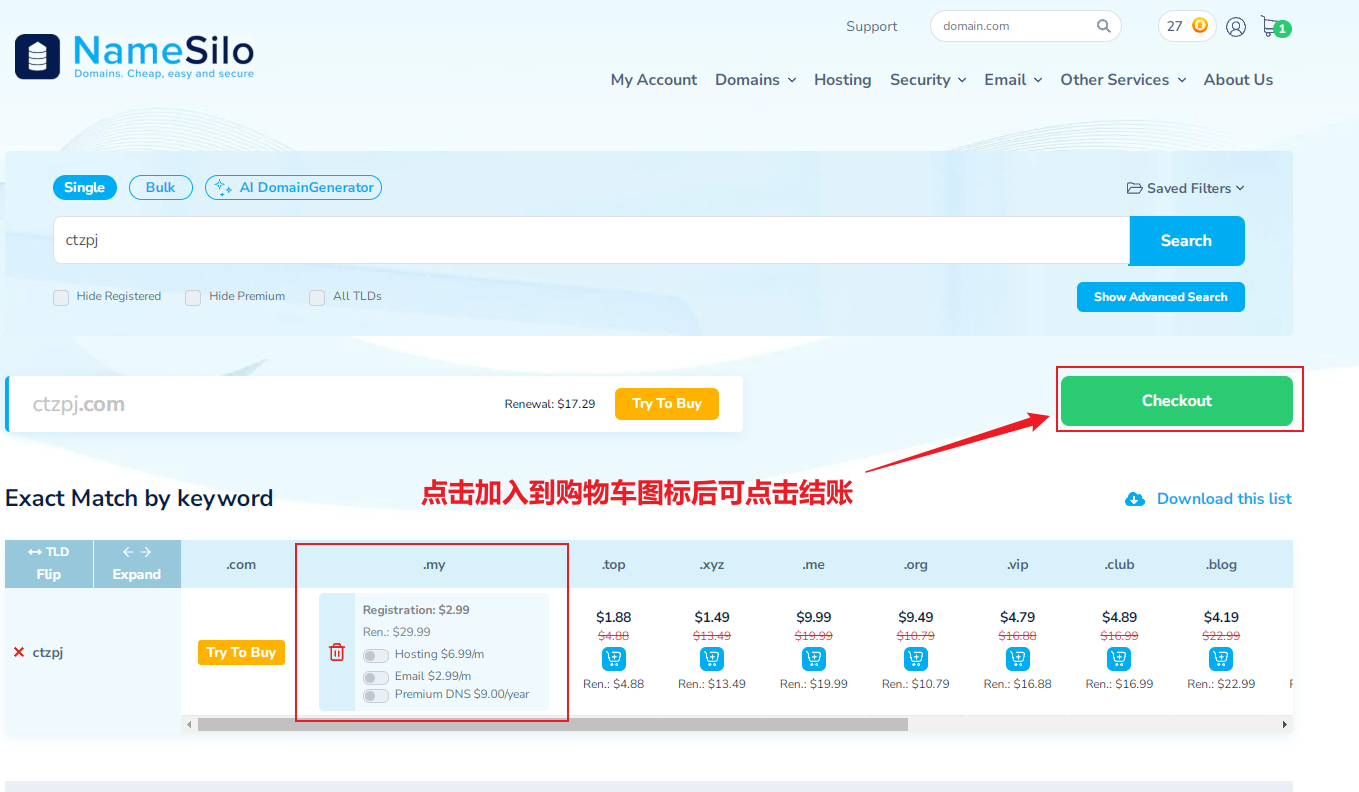Add .top domain to cart

pos(613,658)
